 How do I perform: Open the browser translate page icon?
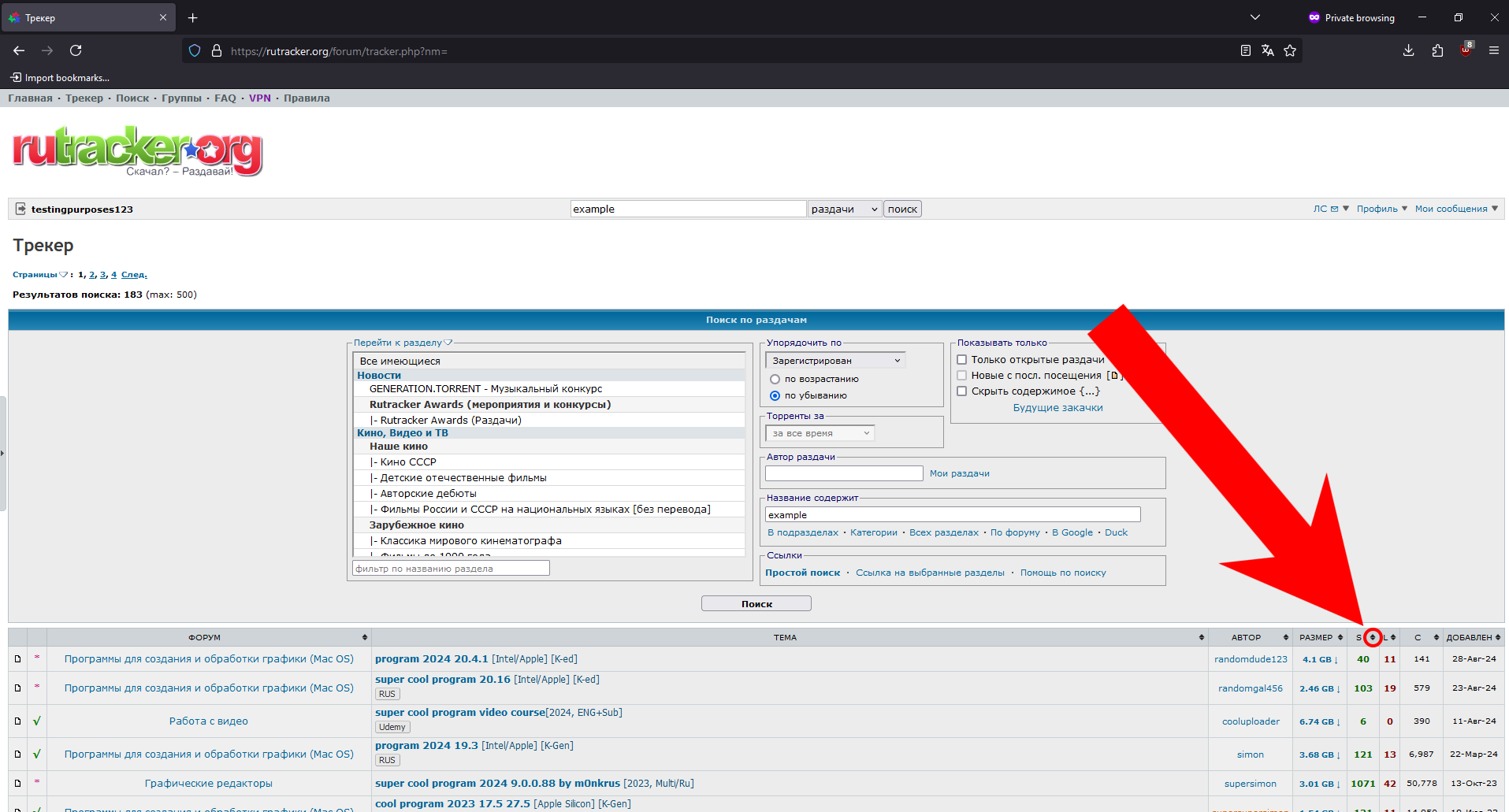click(x=1268, y=50)
